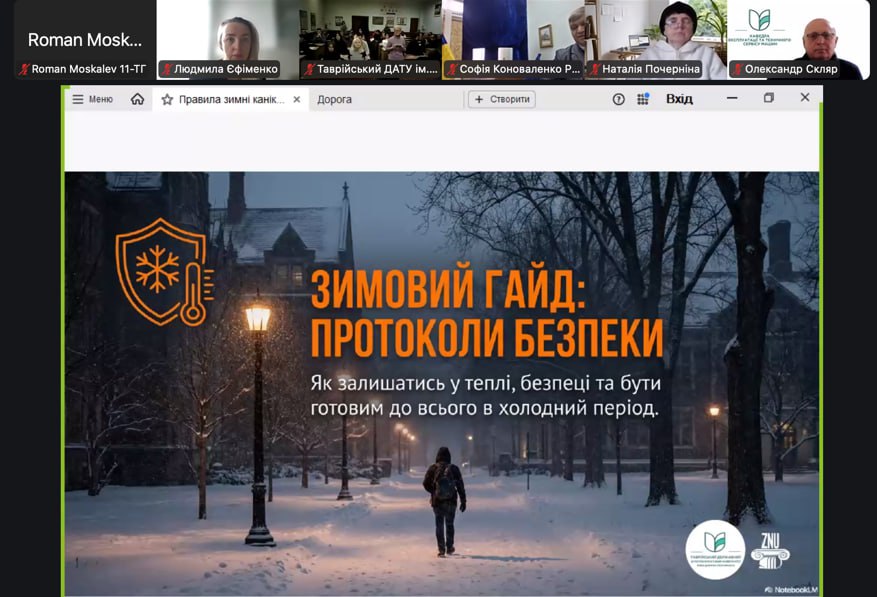Click muted mic icon for Софія Коноваленко
The height and width of the screenshot is (597, 877).
[452, 69]
